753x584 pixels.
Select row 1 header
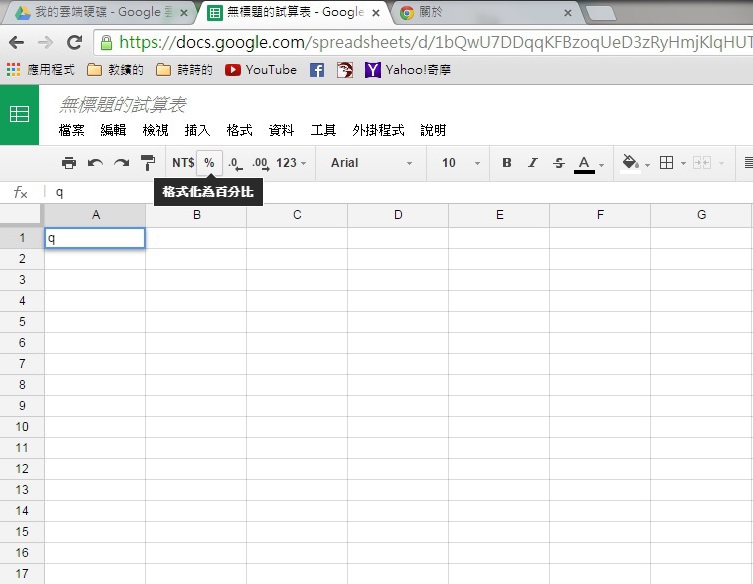pos(22,238)
